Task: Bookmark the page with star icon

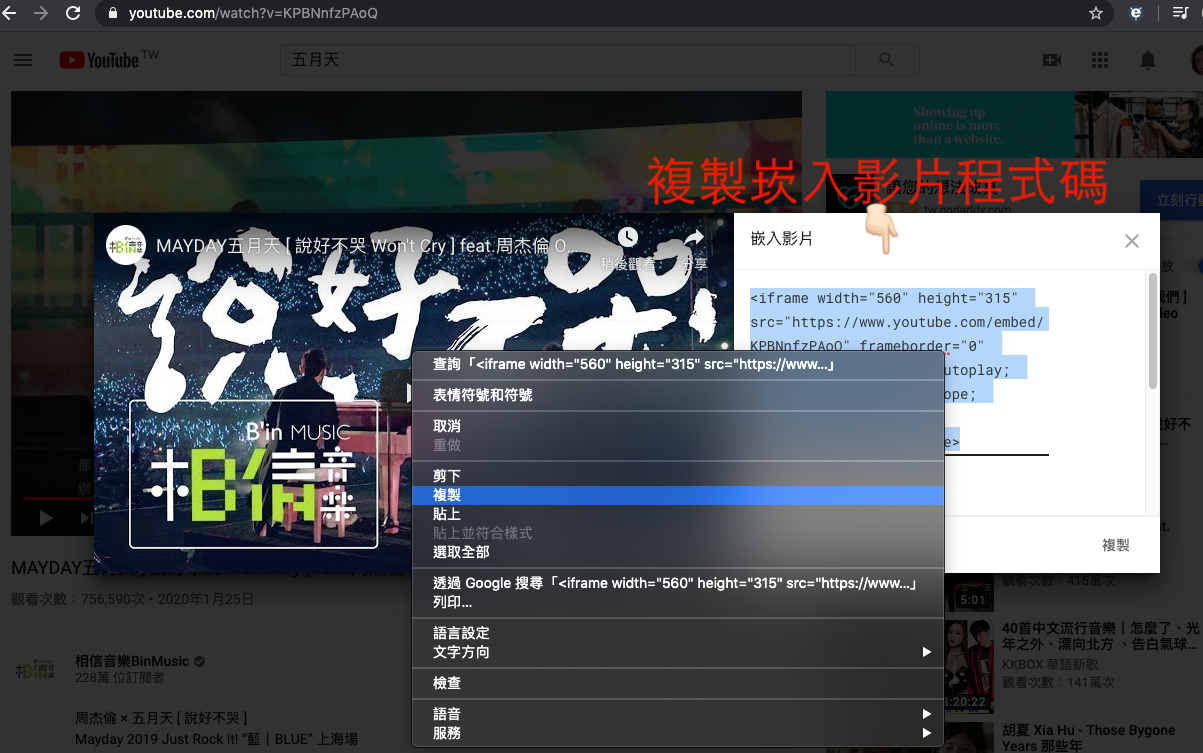Action: coord(1096,14)
